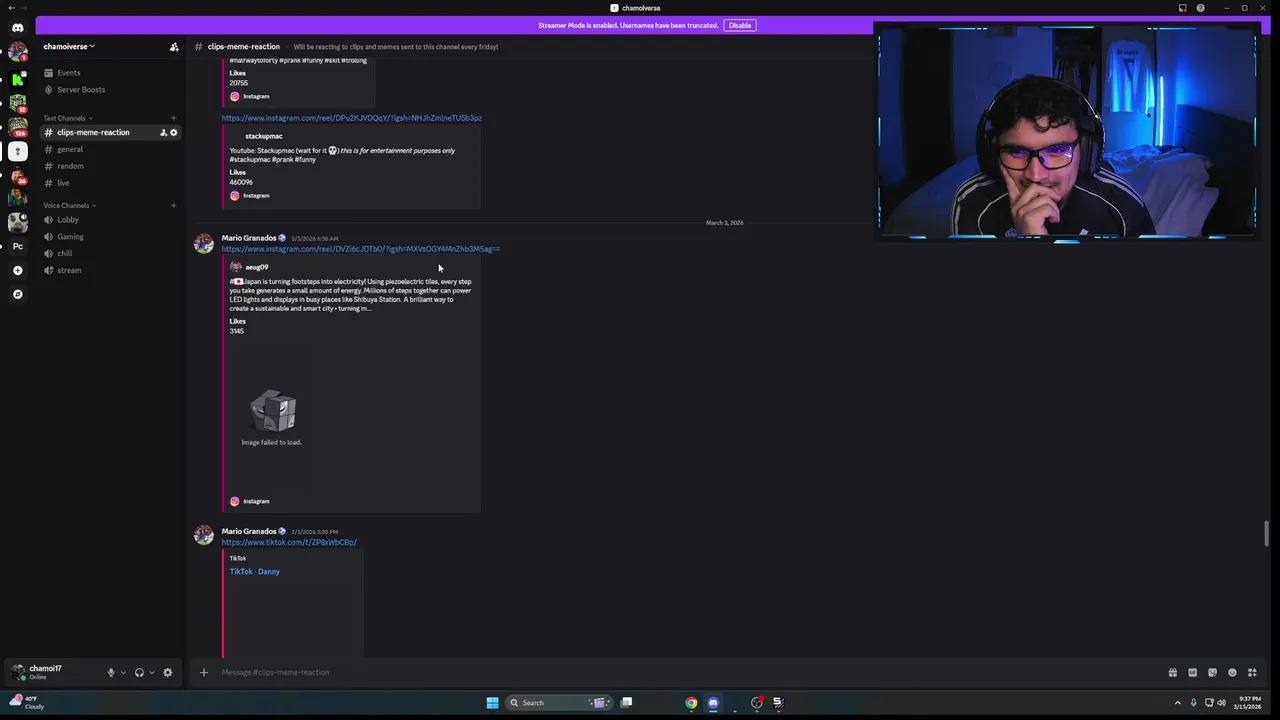Viewport: 1280px width, 720px height.
Task: Select the live text channel
Action: pos(63,183)
